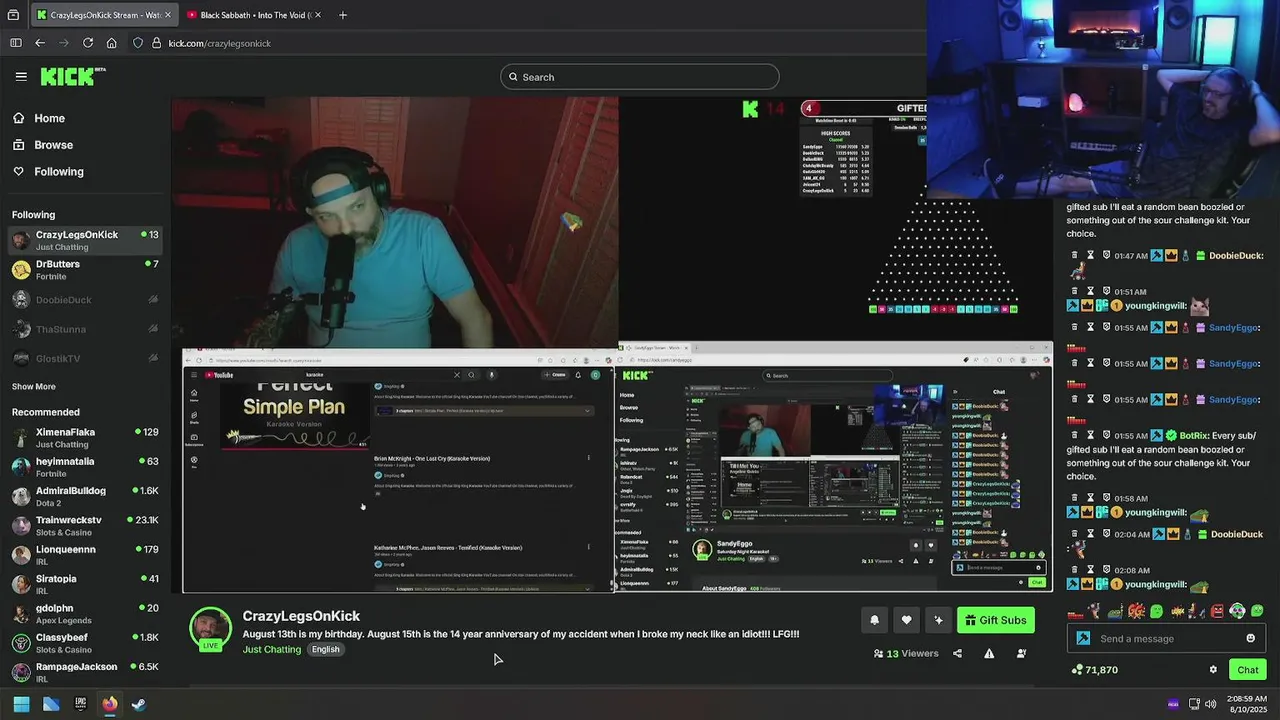The image size is (1280, 720).
Task: Click the English language tag
Action: click(x=325, y=649)
